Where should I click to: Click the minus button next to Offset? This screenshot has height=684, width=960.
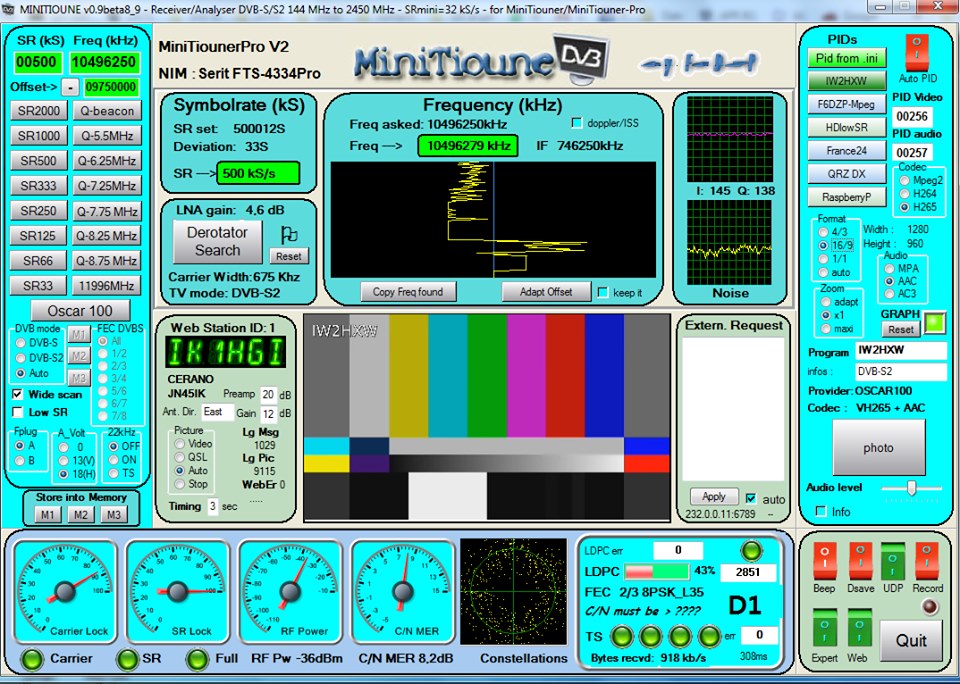tap(70, 88)
